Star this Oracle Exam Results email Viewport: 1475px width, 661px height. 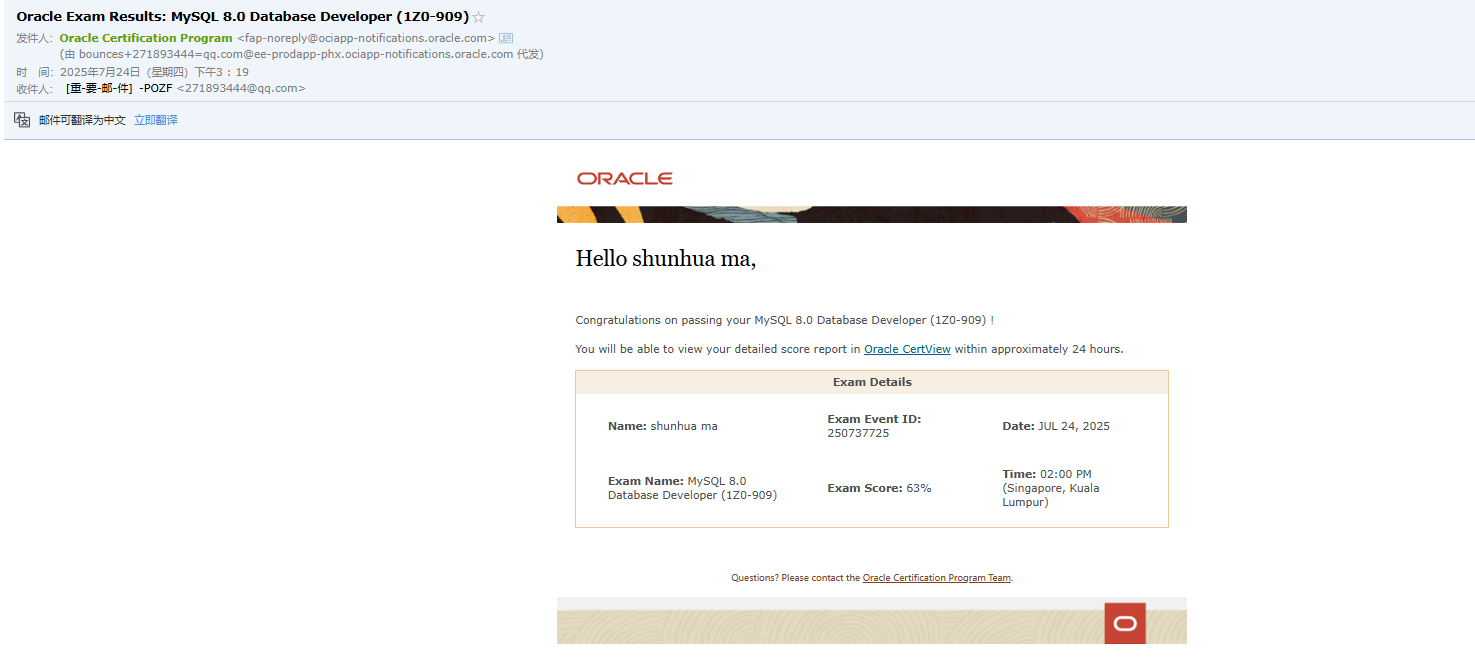[479, 17]
